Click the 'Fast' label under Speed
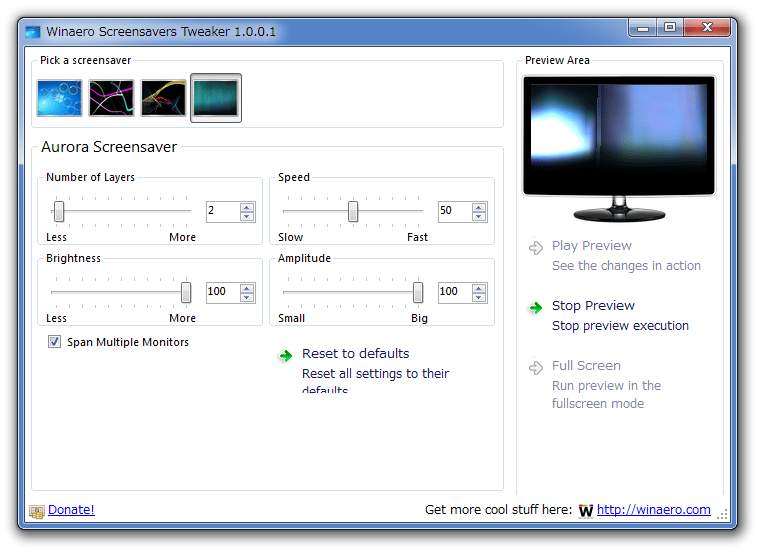This screenshot has height=553, width=760. [x=417, y=237]
